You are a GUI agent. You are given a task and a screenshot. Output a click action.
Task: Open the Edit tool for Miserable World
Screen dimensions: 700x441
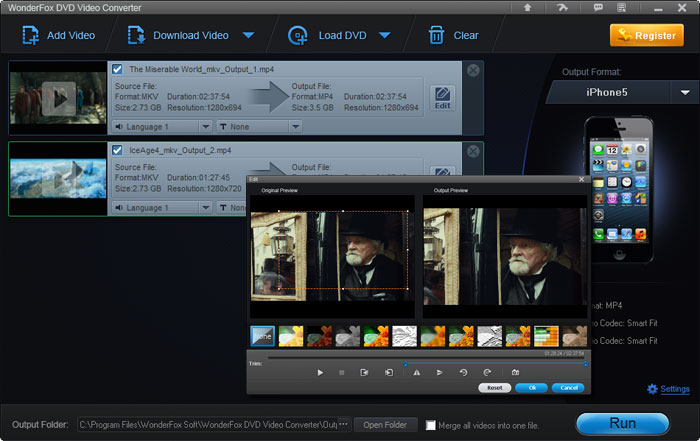[441, 97]
